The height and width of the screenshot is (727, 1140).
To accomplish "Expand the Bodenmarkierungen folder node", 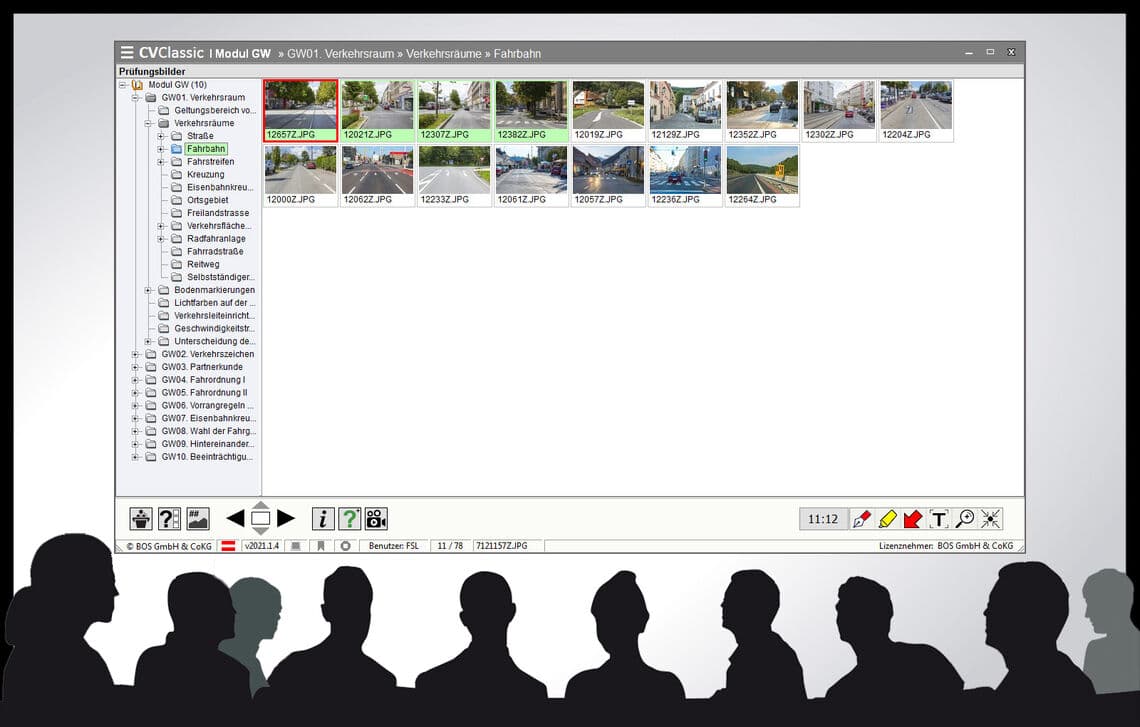I will coord(148,290).
